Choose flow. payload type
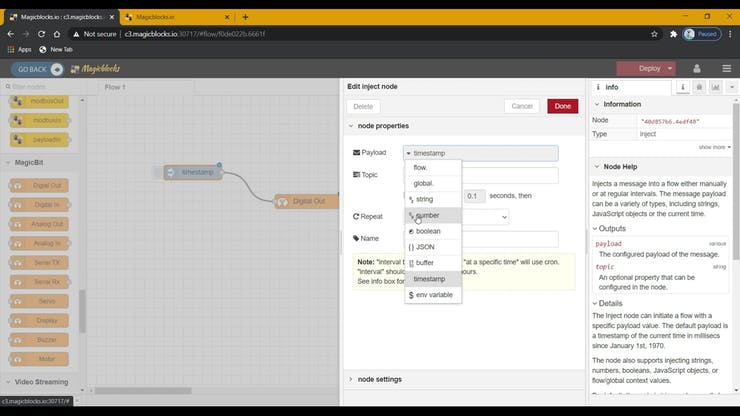The image size is (740, 416). tap(433, 168)
